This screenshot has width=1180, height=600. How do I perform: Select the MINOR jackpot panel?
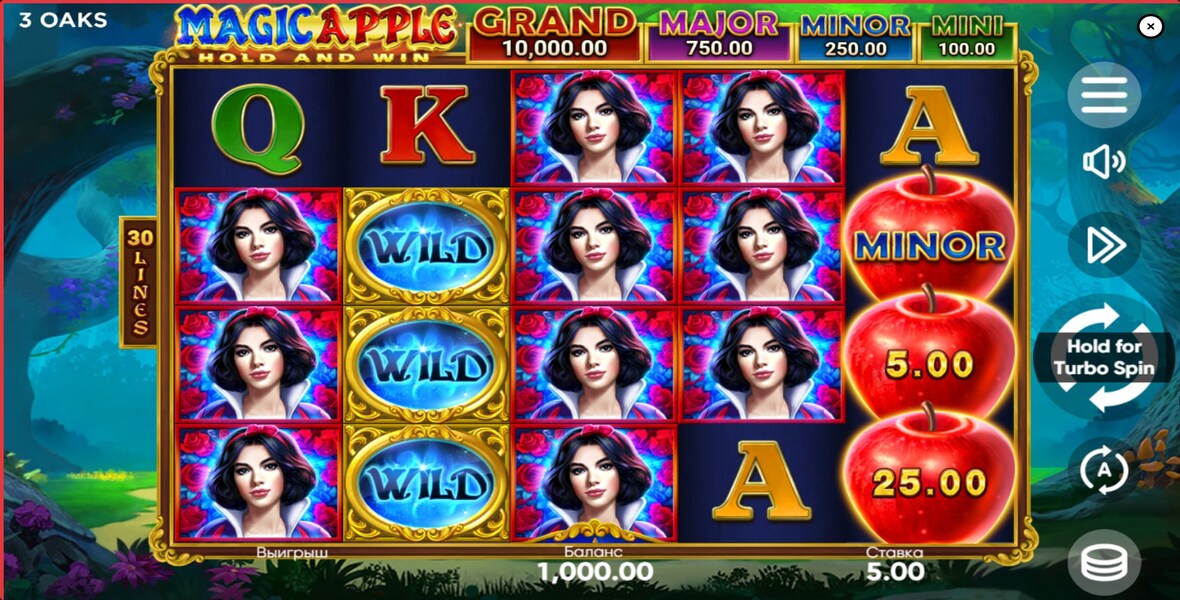(x=855, y=36)
